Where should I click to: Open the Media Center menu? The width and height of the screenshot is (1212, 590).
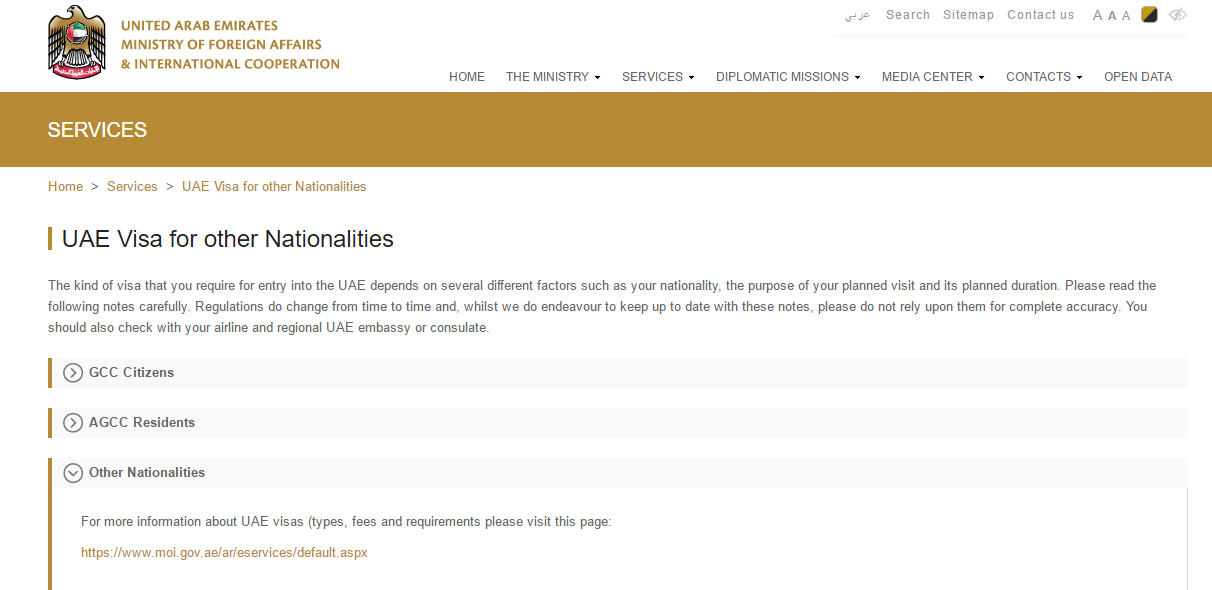933,77
